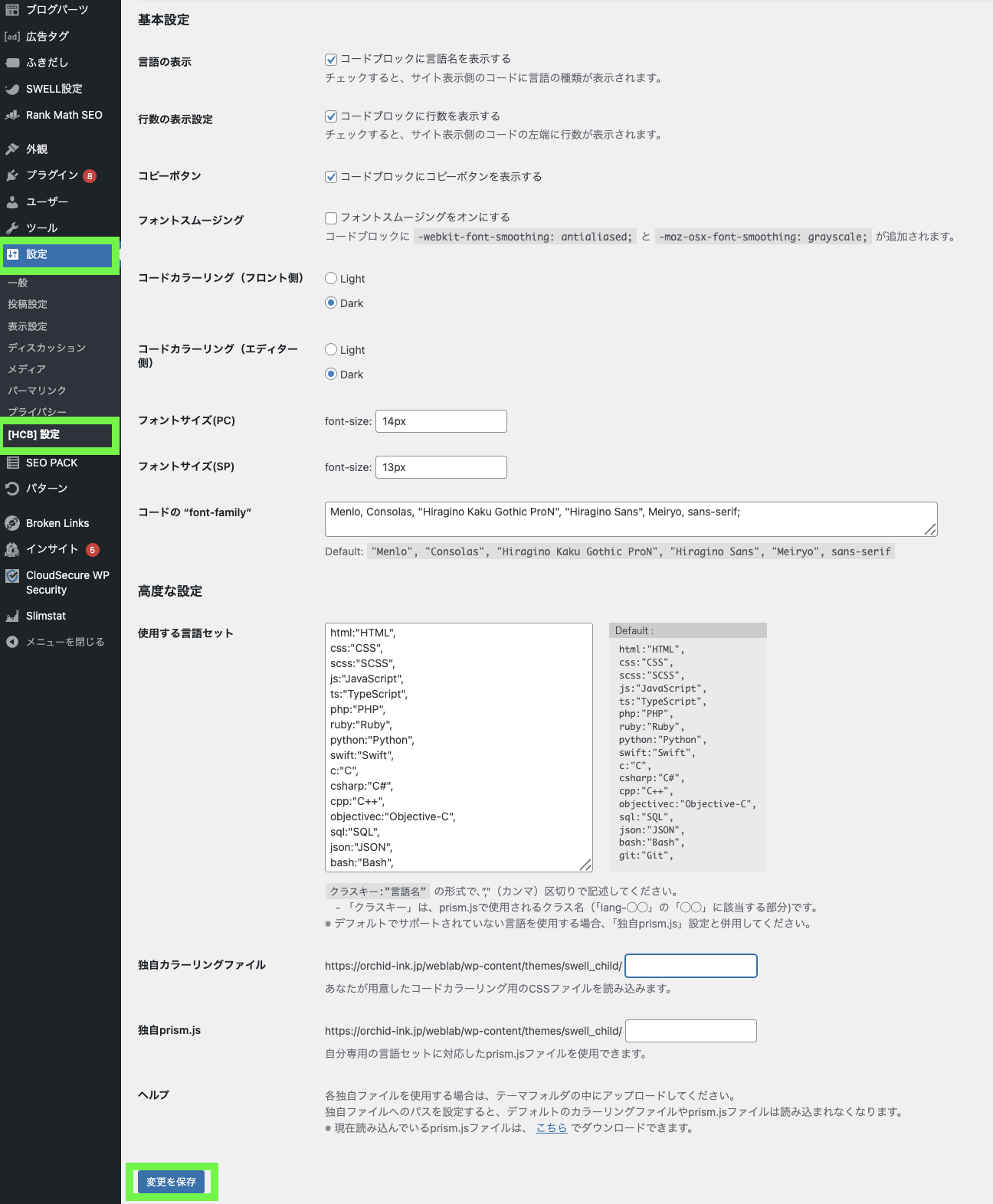Click the Tools wrench icon
This screenshot has height=1204, width=993.
click(12, 228)
